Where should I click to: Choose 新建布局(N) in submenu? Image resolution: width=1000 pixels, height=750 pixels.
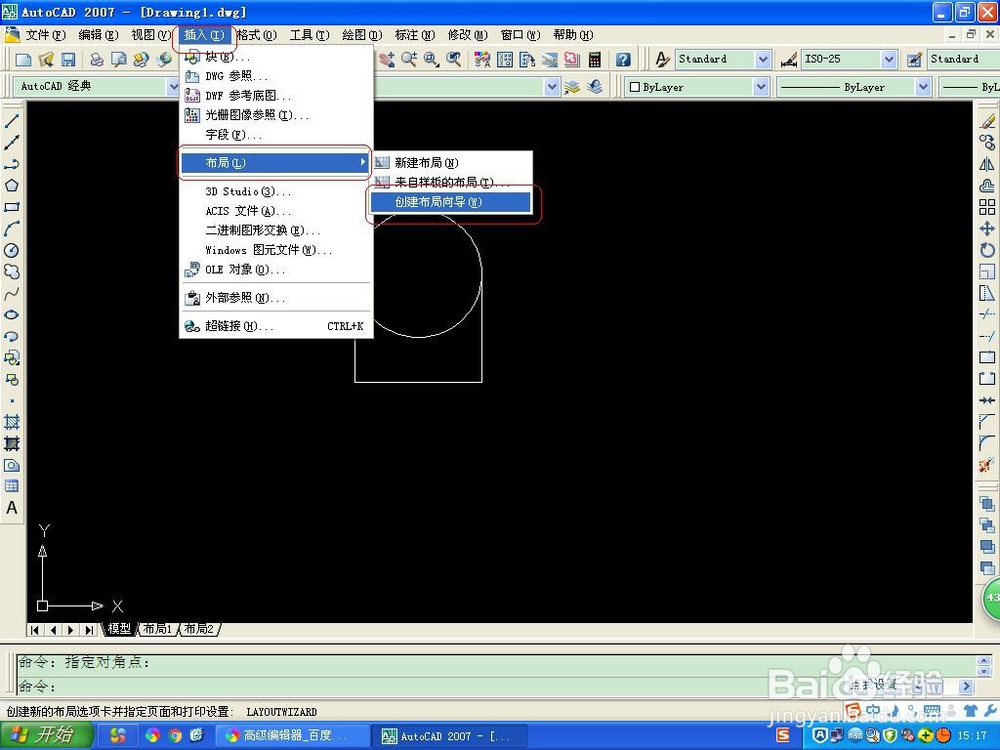(452, 163)
